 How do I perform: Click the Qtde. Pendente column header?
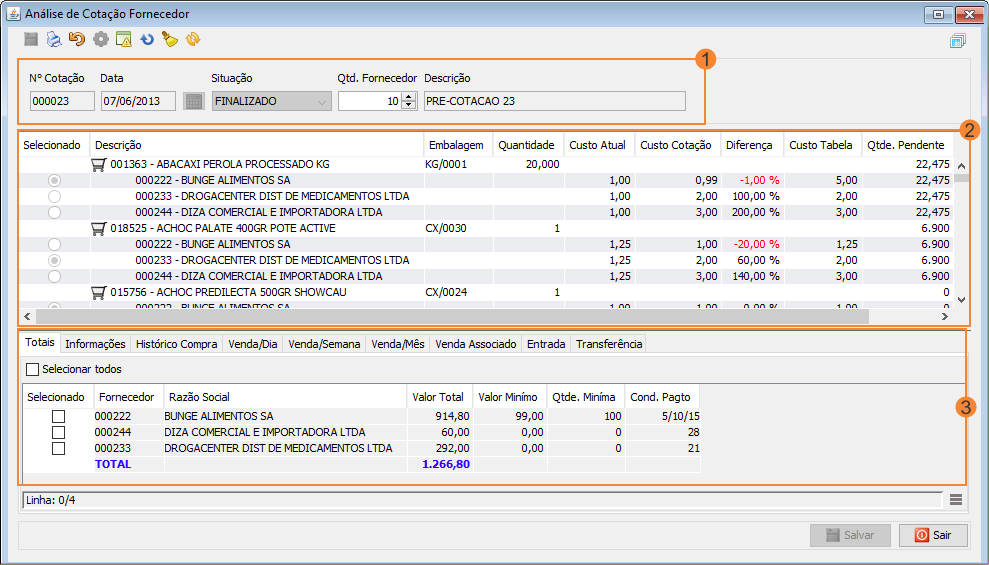click(906, 145)
